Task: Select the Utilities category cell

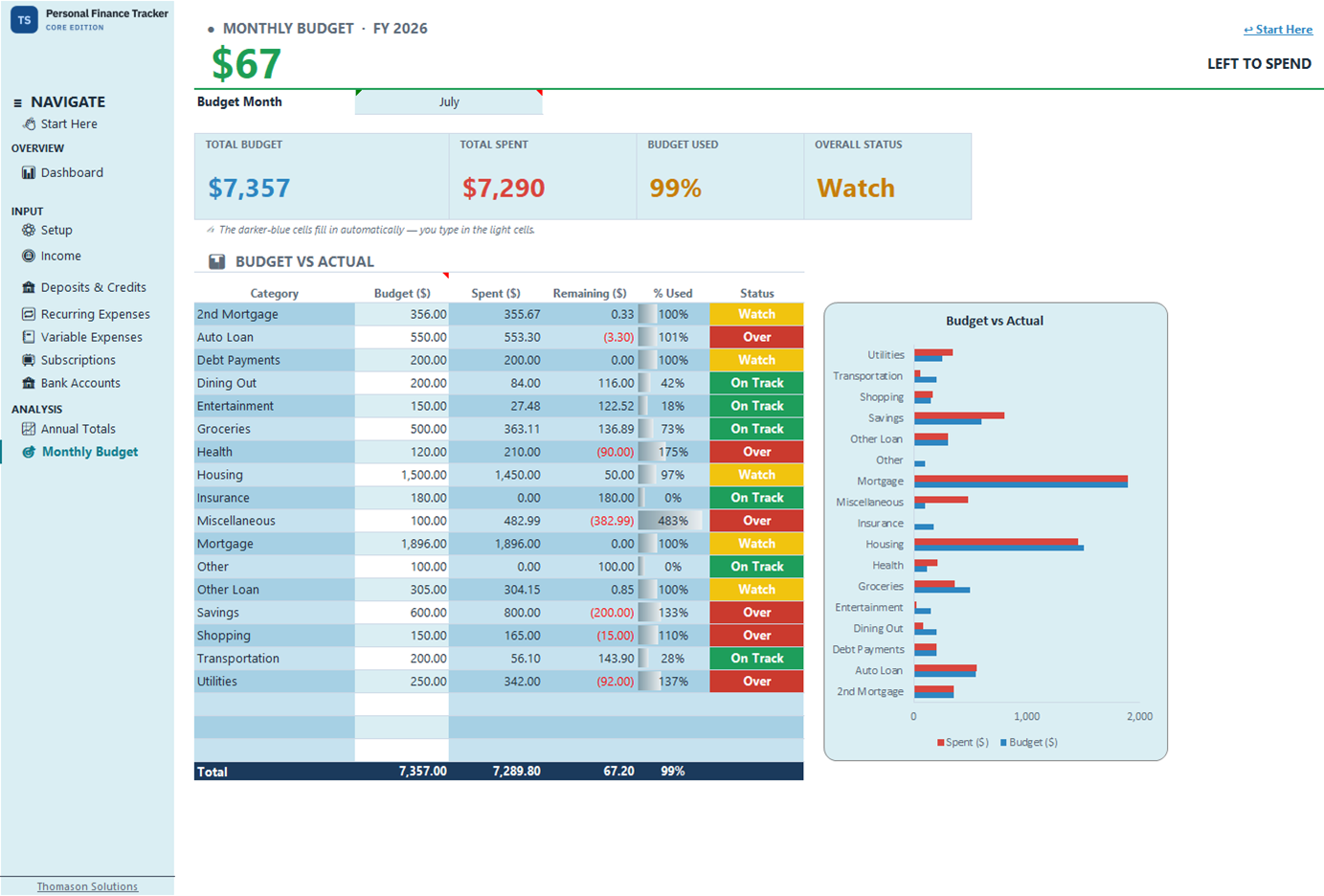Action: pyautogui.click(x=274, y=682)
